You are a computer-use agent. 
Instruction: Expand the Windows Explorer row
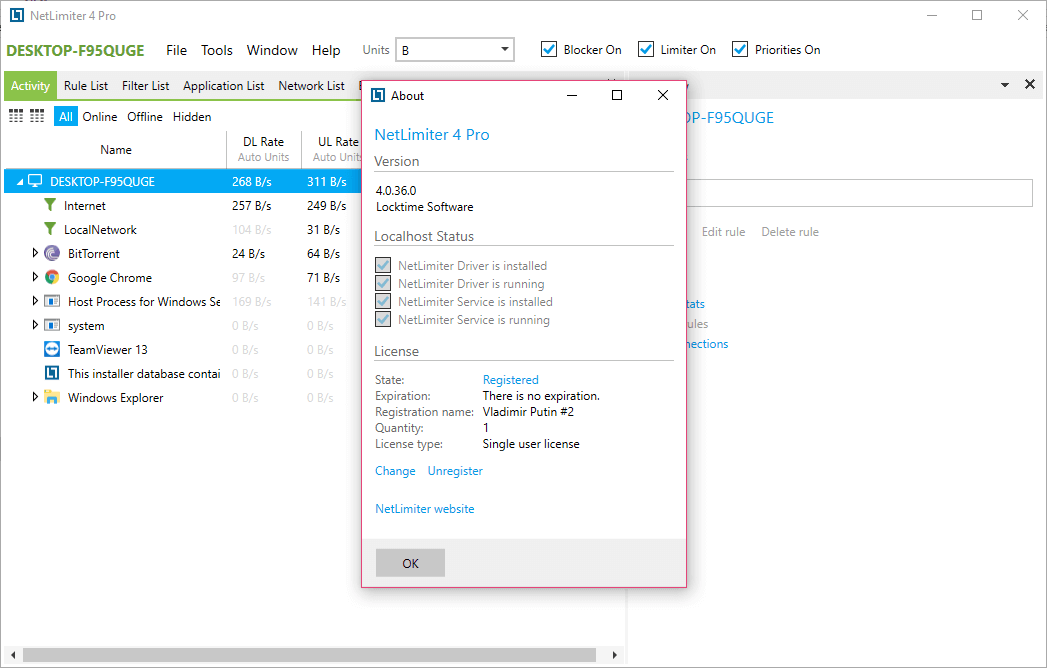click(x=35, y=397)
